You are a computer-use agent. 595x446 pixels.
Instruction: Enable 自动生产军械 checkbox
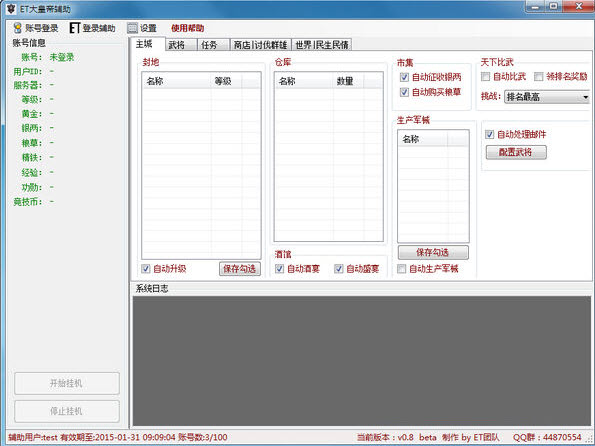401,269
